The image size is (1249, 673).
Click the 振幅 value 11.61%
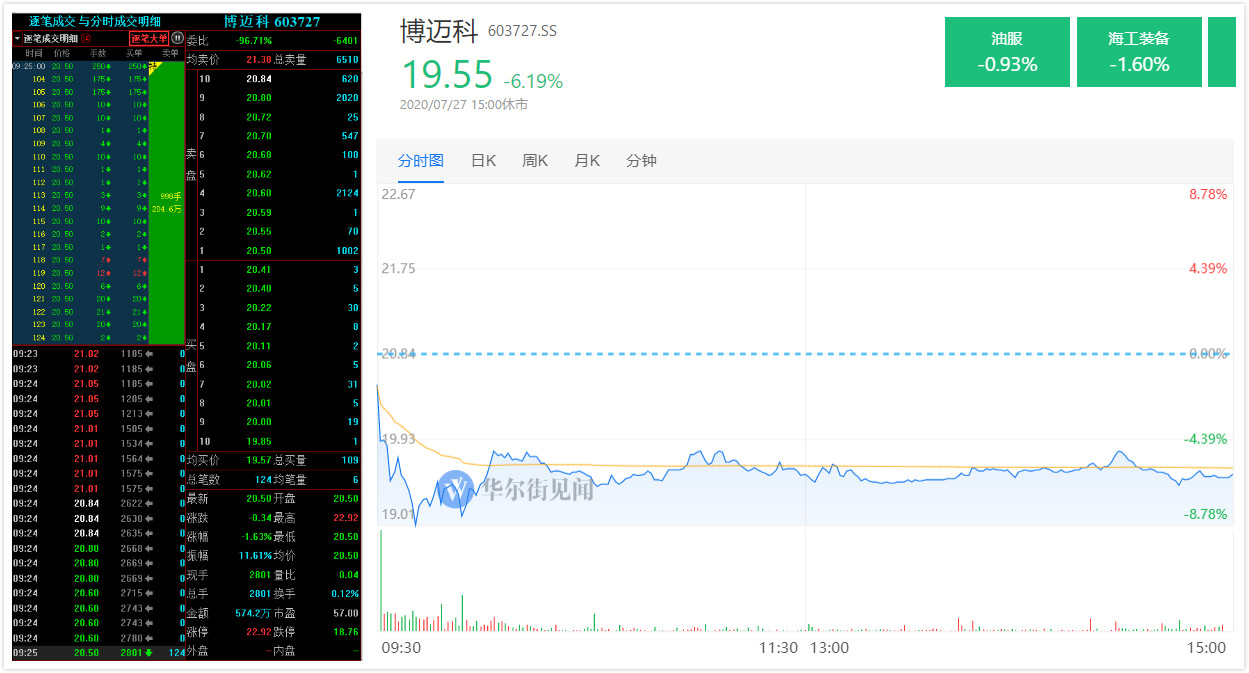click(254, 555)
